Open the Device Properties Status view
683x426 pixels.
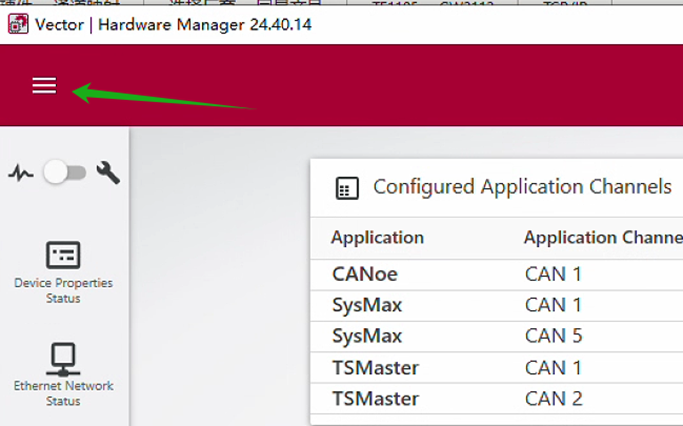click(x=64, y=271)
